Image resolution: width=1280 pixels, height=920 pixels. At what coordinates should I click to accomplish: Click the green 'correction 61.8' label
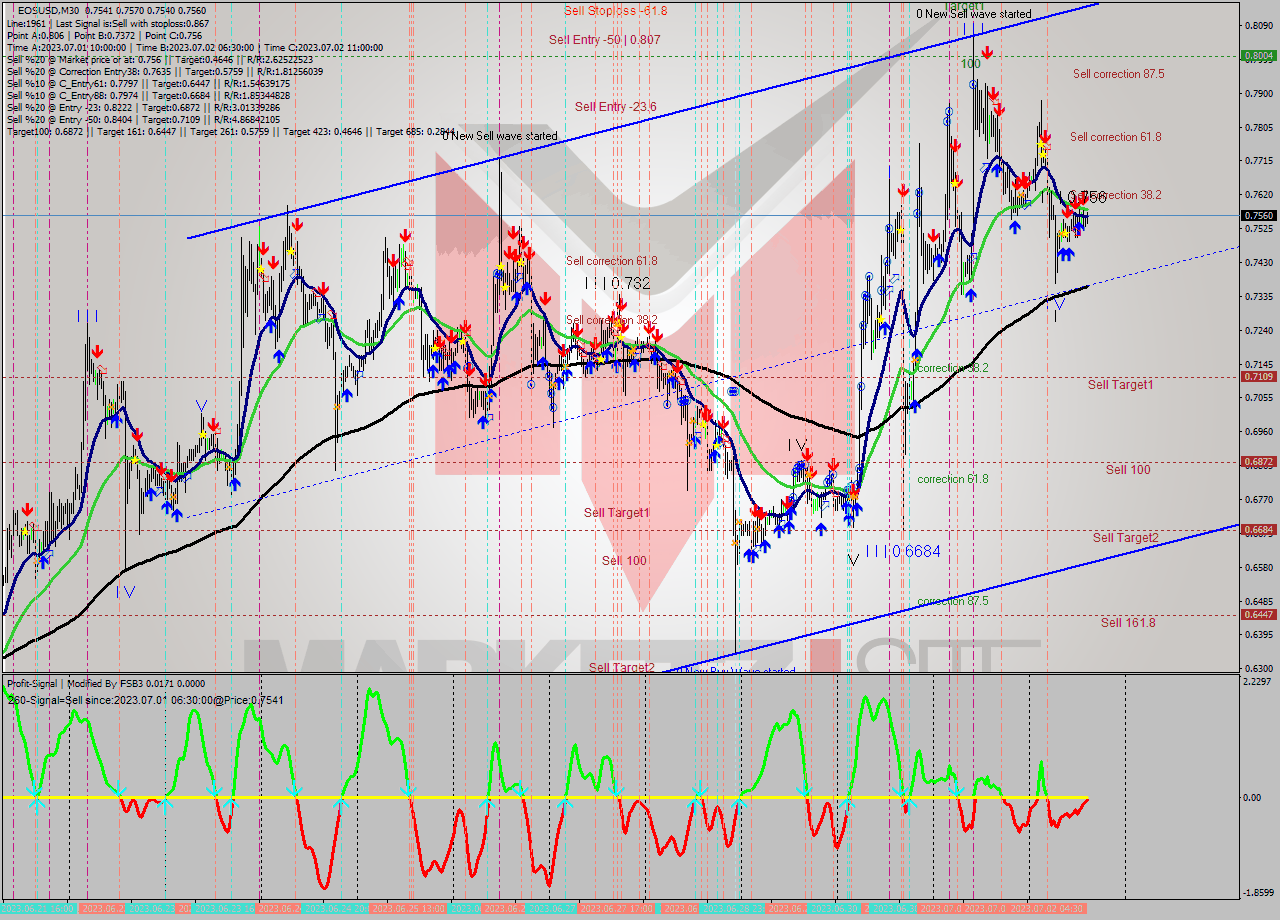click(953, 479)
